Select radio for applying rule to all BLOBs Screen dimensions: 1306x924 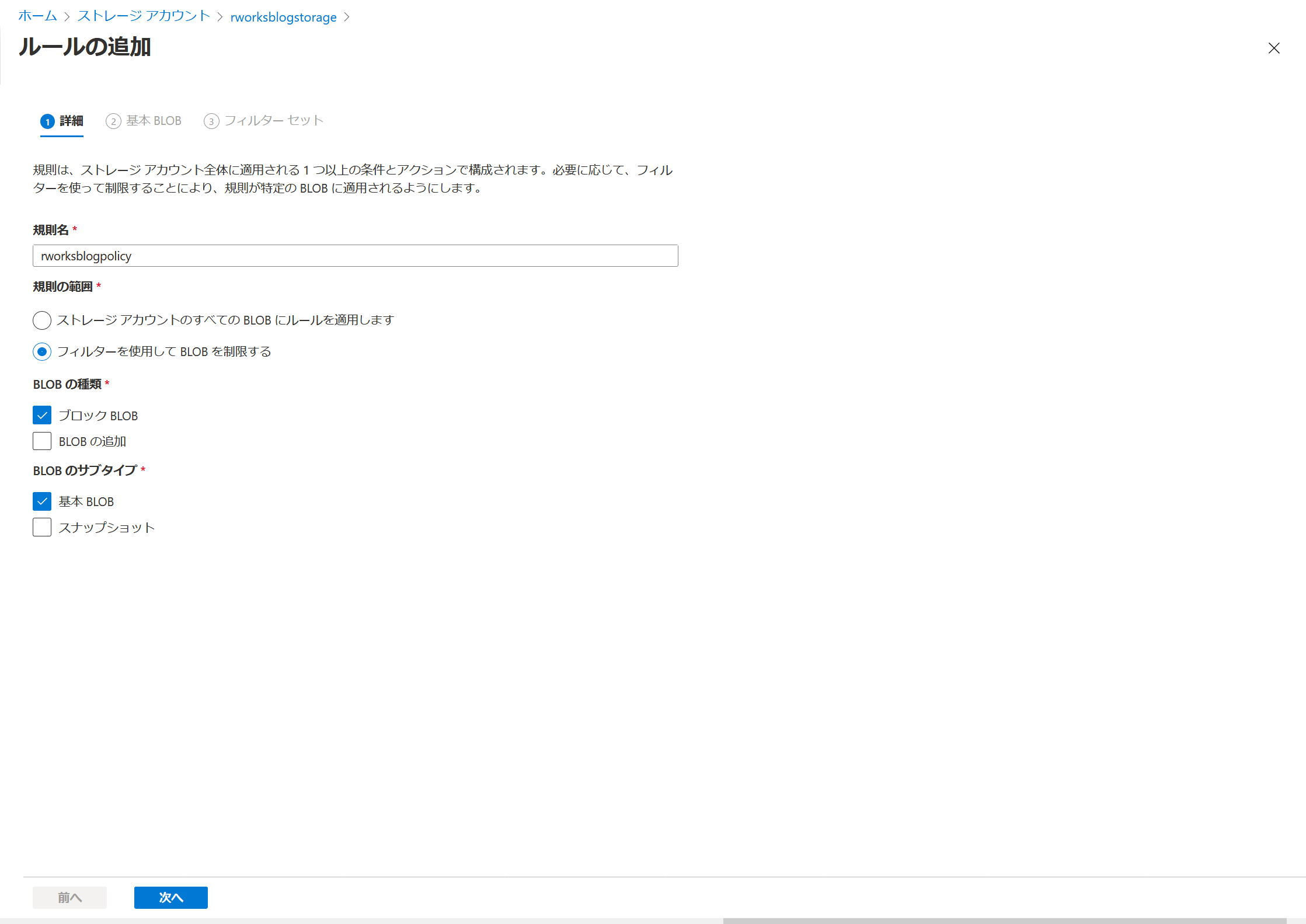click(x=42, y=320)
